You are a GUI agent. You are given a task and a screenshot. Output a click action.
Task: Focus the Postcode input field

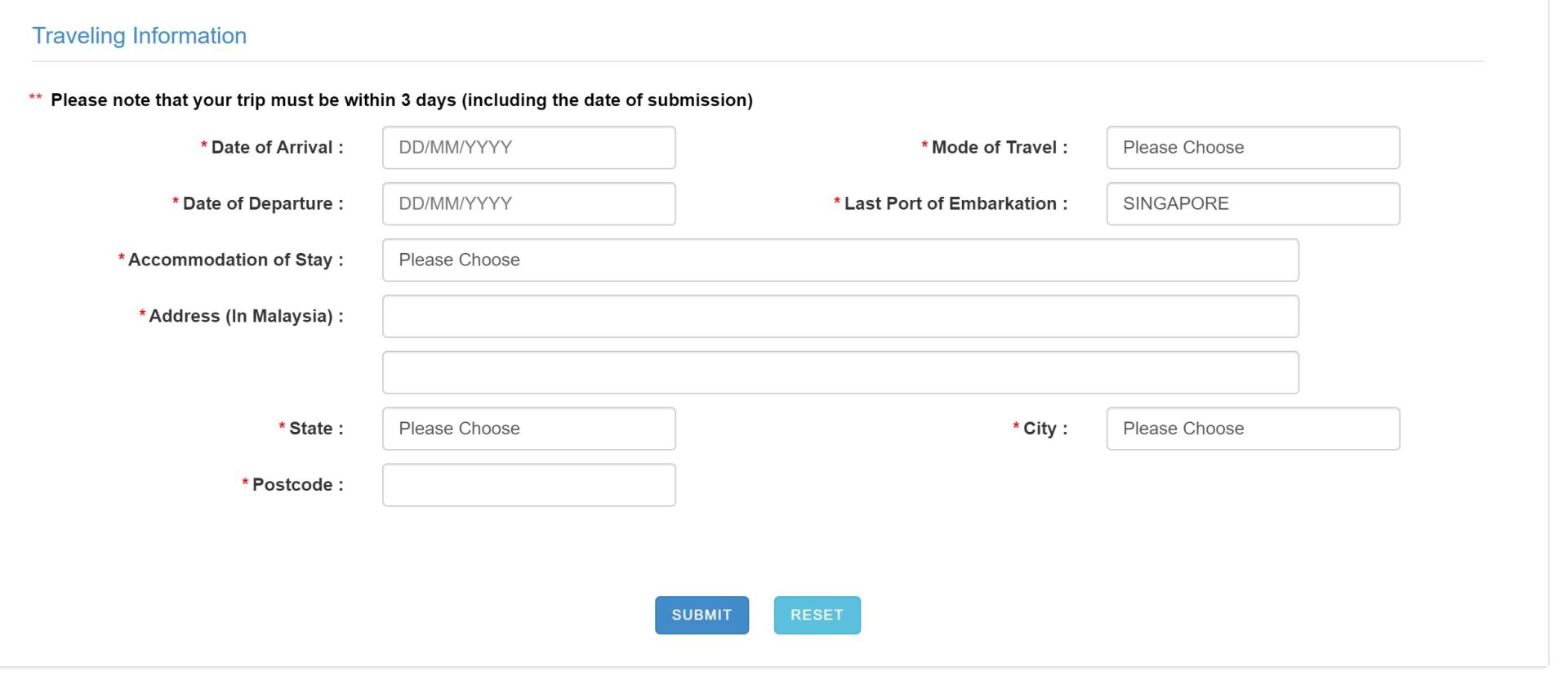coord(528,486)
